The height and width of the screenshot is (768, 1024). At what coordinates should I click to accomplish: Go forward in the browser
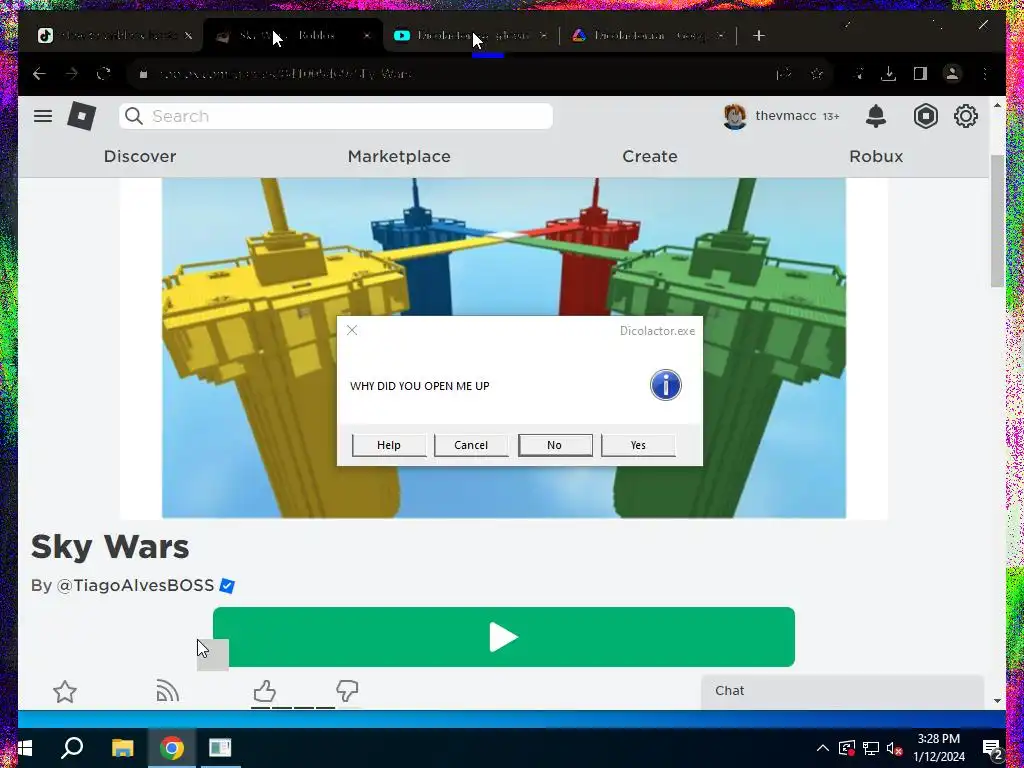[72, 74]
